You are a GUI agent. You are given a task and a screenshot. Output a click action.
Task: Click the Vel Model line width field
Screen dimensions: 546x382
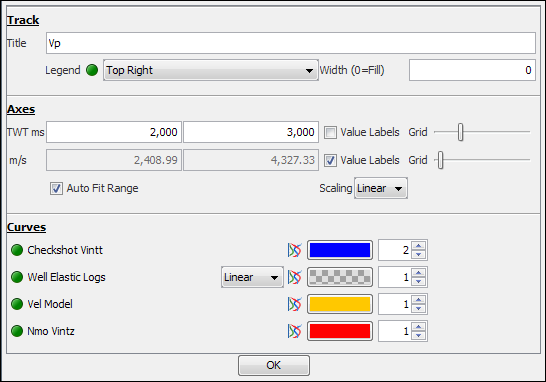(x=395, y=304)
